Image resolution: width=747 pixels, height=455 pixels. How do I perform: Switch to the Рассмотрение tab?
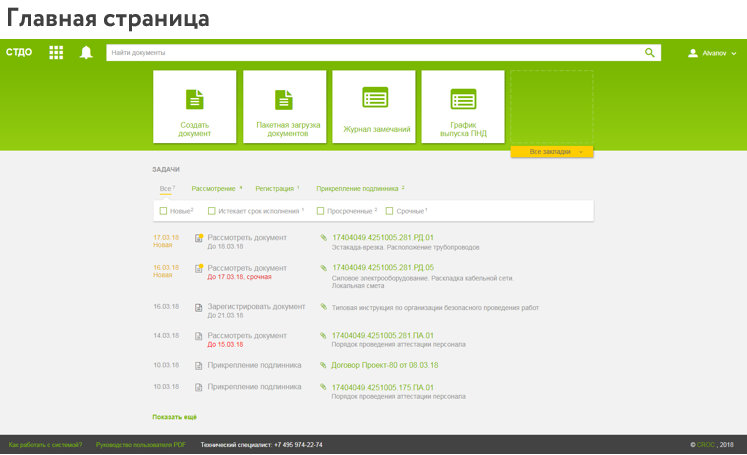pos(217,189)
